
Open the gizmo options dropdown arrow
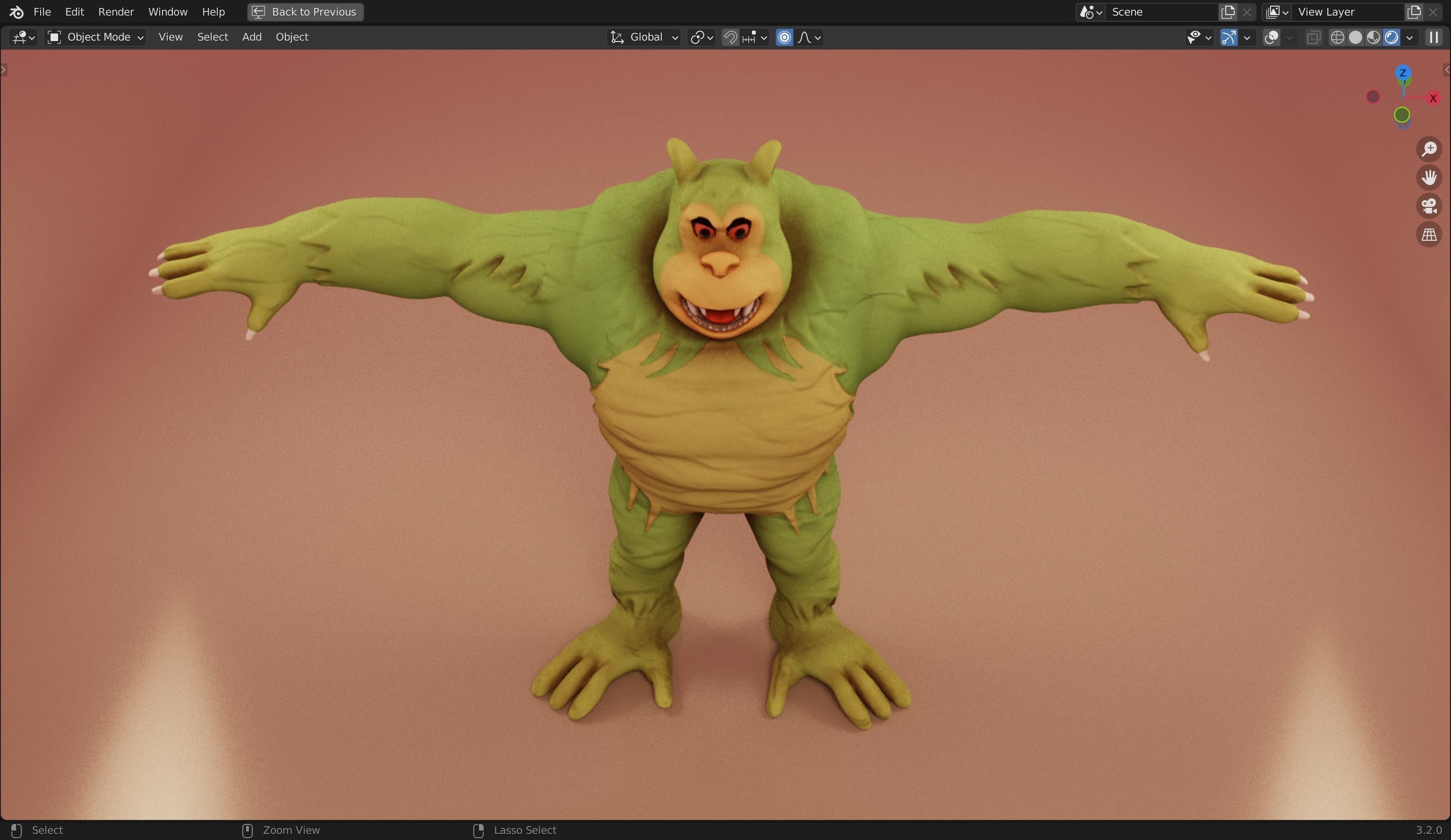click(1247, 37)
